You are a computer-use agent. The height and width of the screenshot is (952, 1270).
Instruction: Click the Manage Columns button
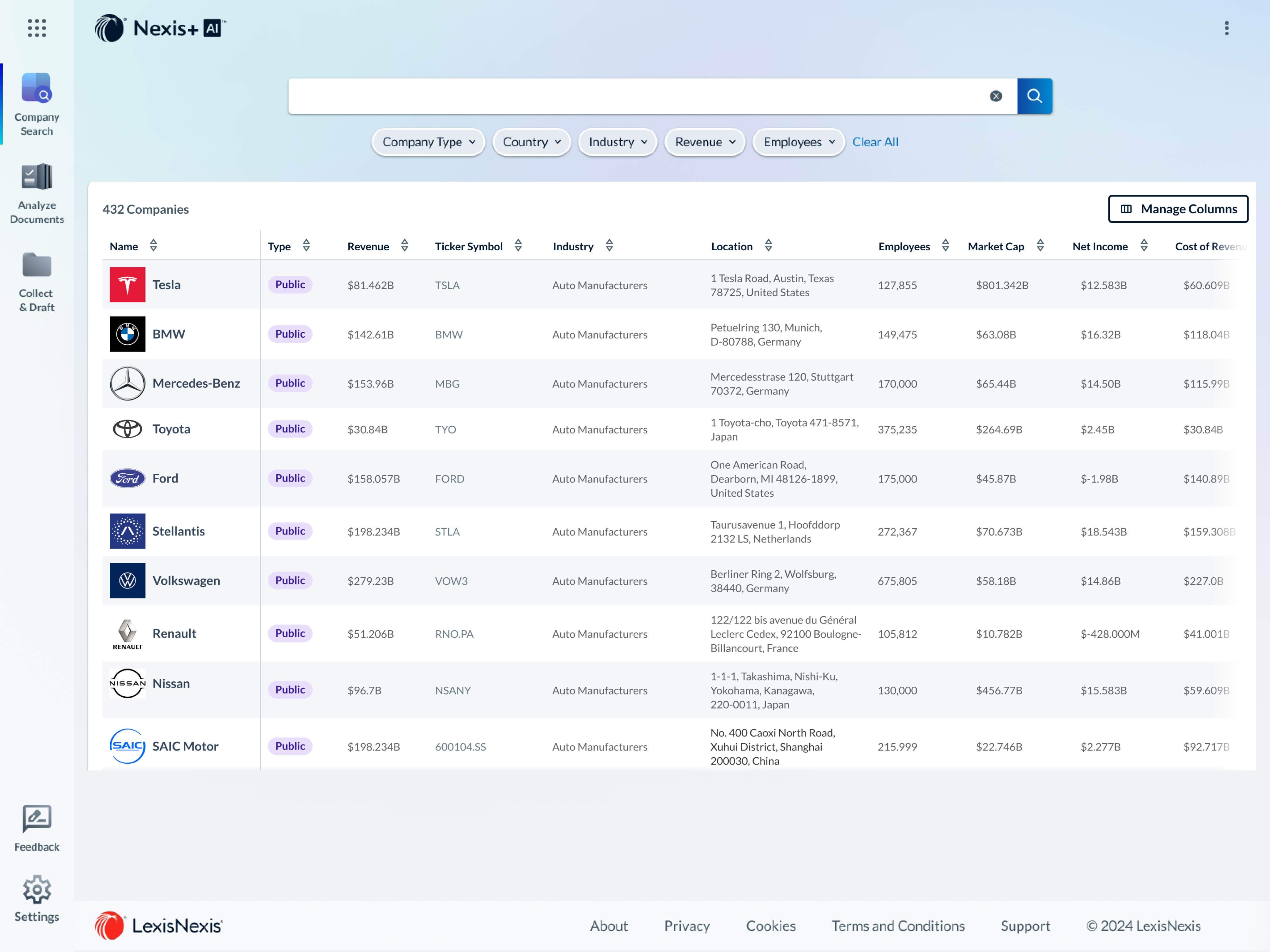pos(1178,209)
